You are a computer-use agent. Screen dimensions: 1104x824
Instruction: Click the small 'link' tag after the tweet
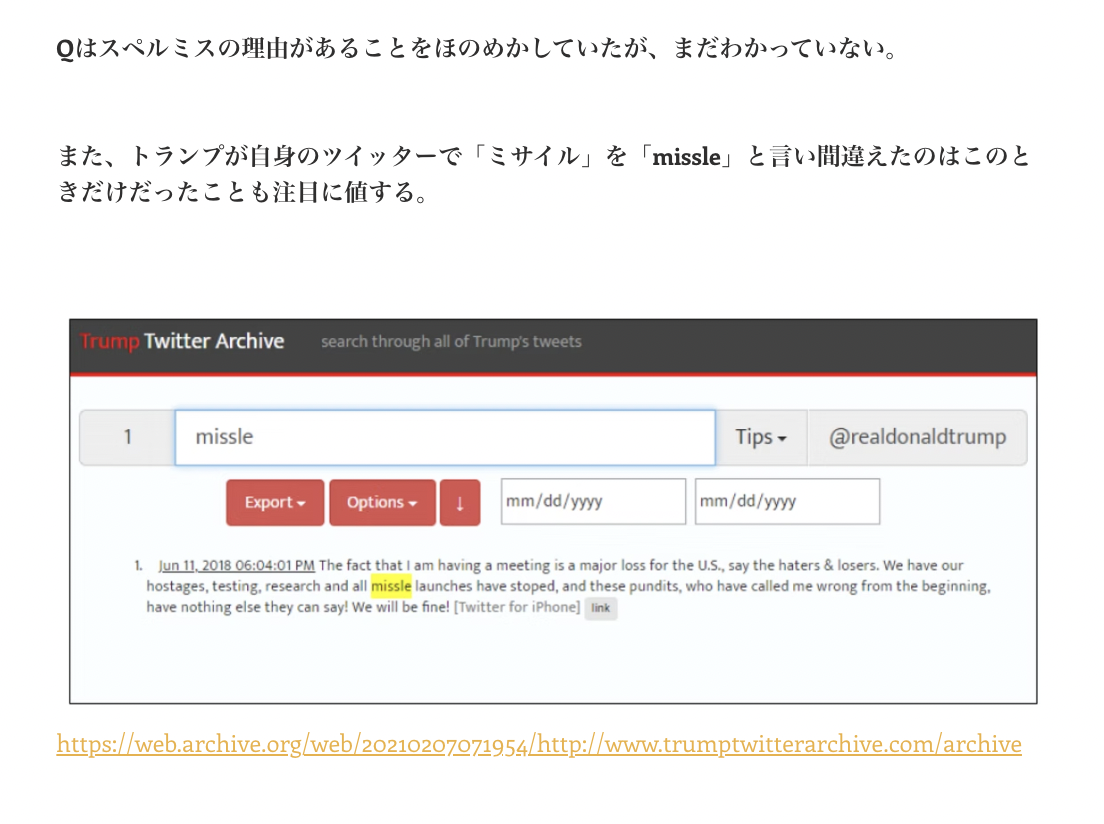tap(601, 608)
